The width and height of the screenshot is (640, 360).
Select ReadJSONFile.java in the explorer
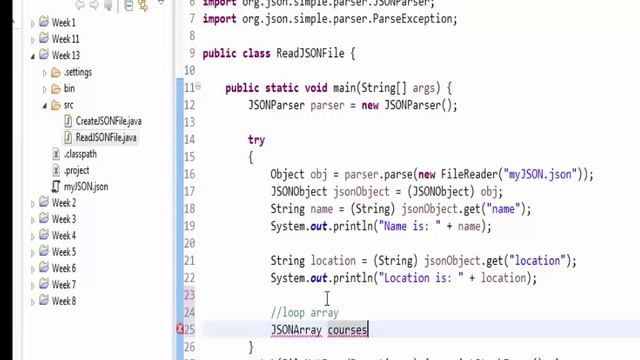106,138
